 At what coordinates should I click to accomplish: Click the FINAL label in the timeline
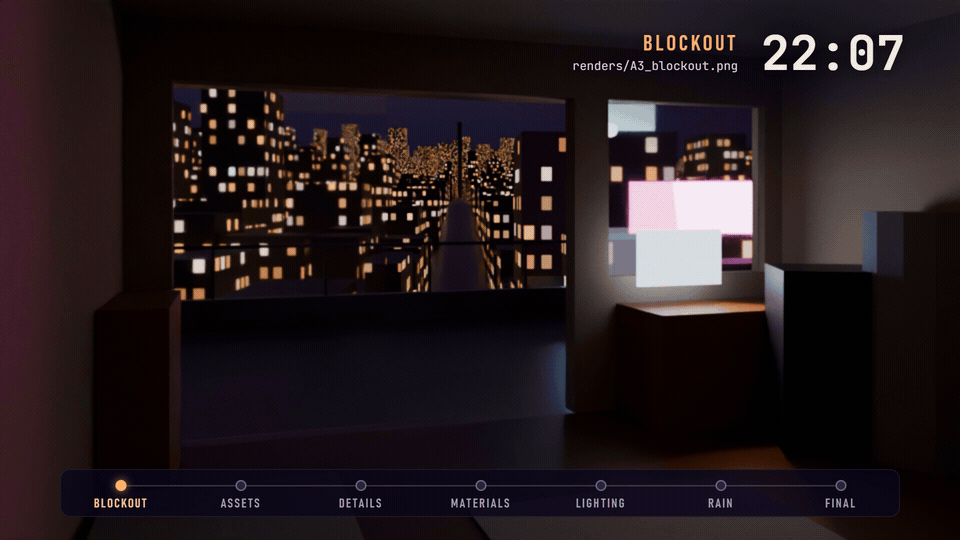[x=841, y=503]
